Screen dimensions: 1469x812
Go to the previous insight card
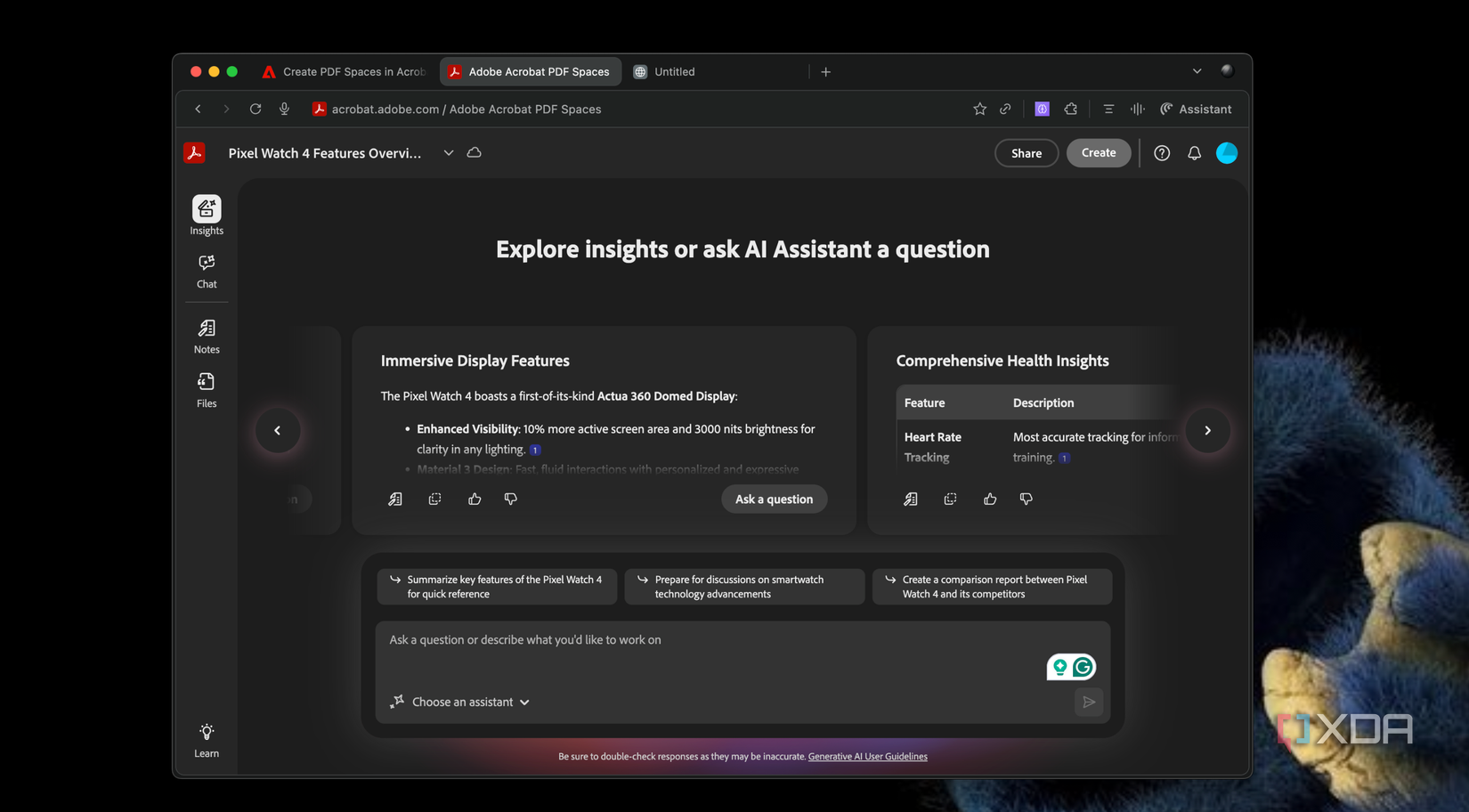(x=278, y=431)
